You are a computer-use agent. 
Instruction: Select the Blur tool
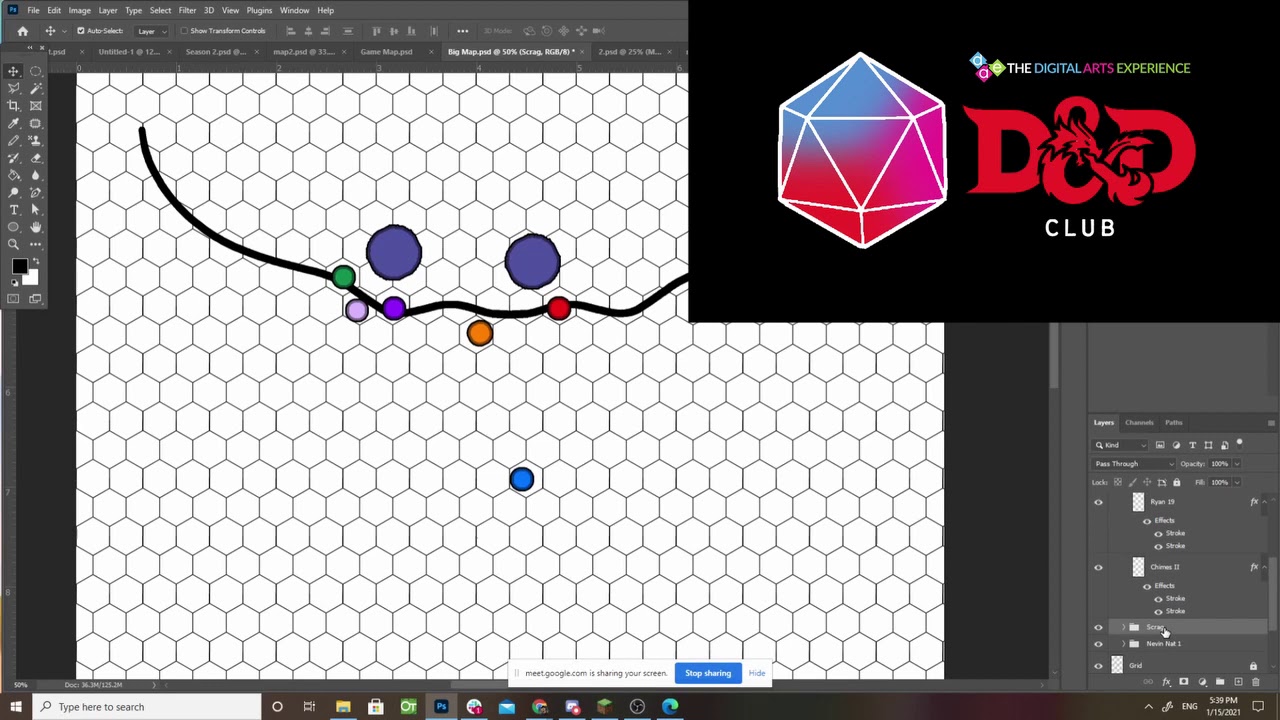click(x=36, y=175)
